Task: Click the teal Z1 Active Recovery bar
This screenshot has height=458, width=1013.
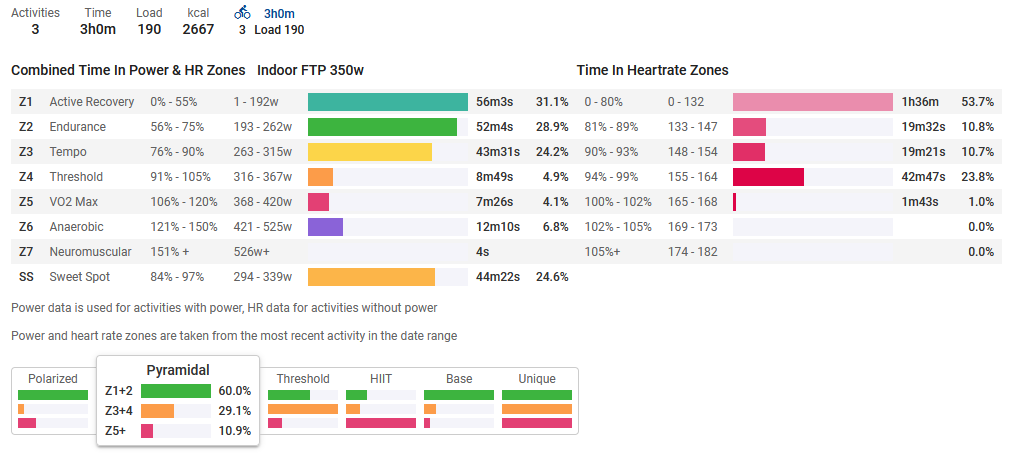Action: [388, 102]
